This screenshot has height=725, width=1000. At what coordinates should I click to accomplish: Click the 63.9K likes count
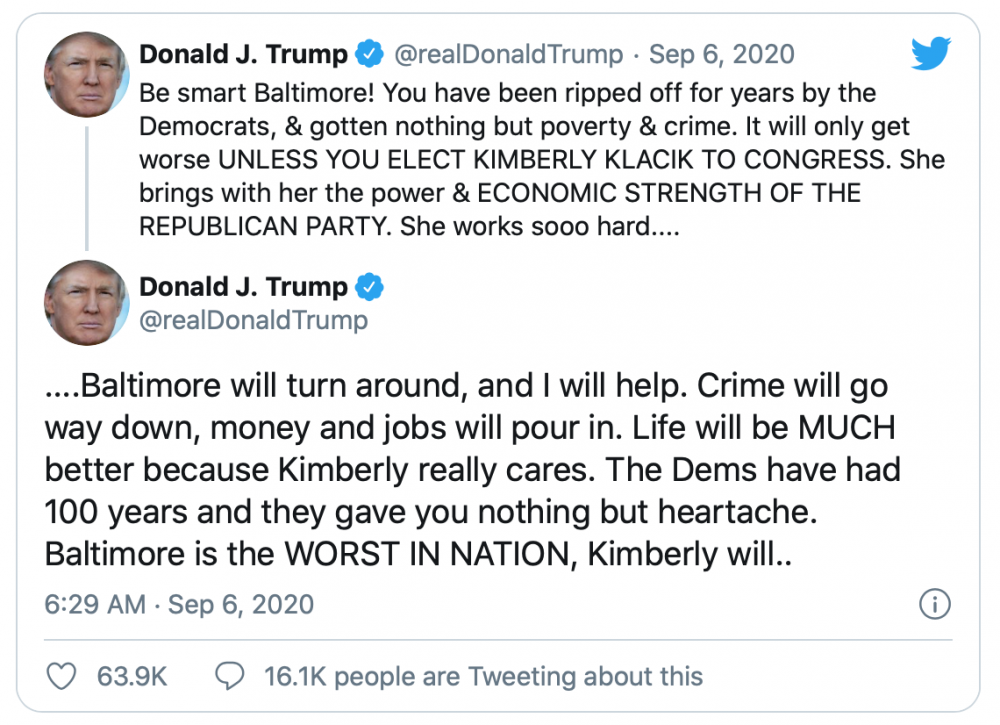[132, 676]
